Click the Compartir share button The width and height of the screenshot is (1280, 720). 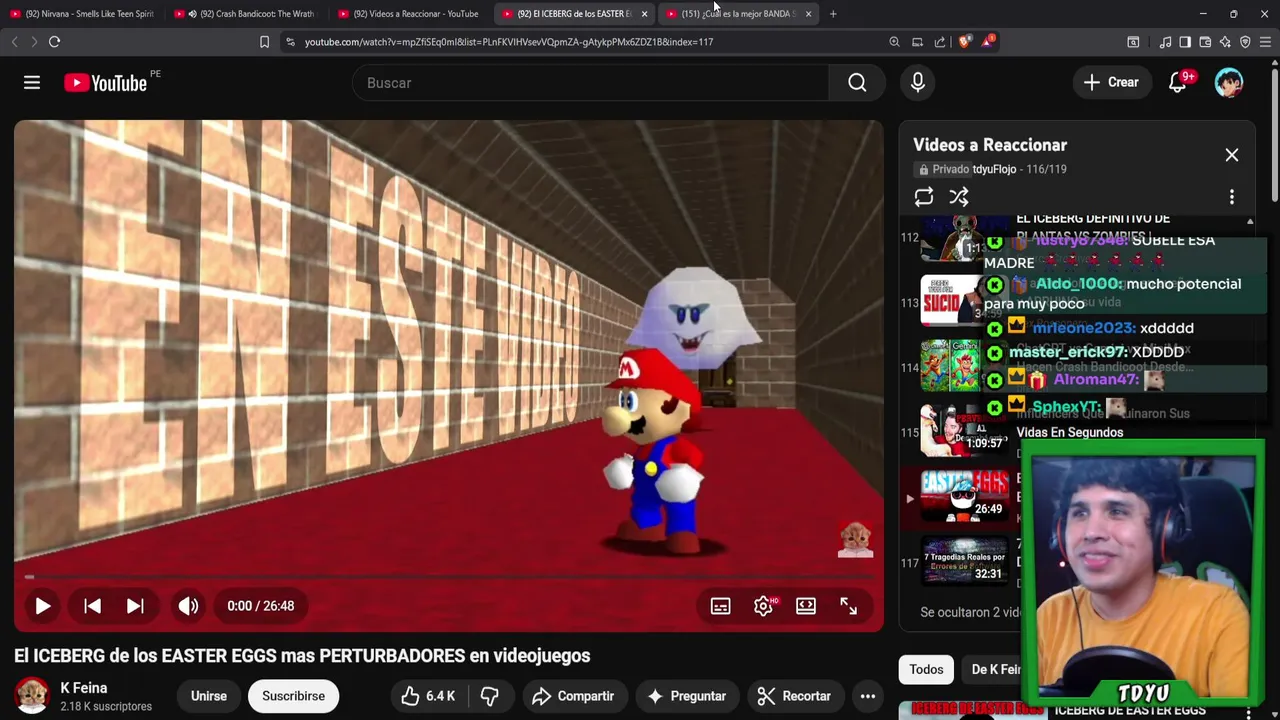point(573,696)
